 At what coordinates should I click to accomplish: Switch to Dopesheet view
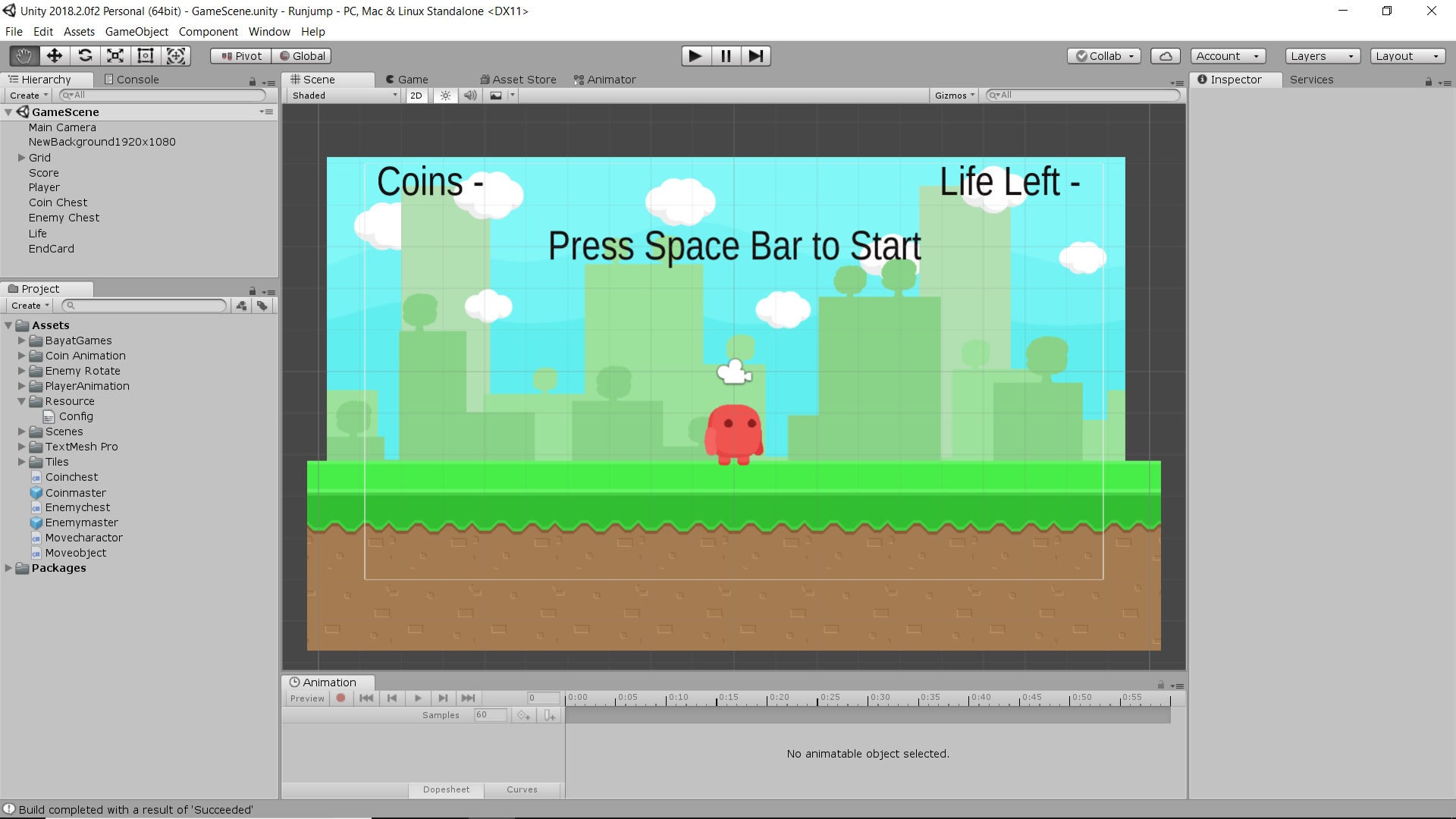(x=447, y=789)
